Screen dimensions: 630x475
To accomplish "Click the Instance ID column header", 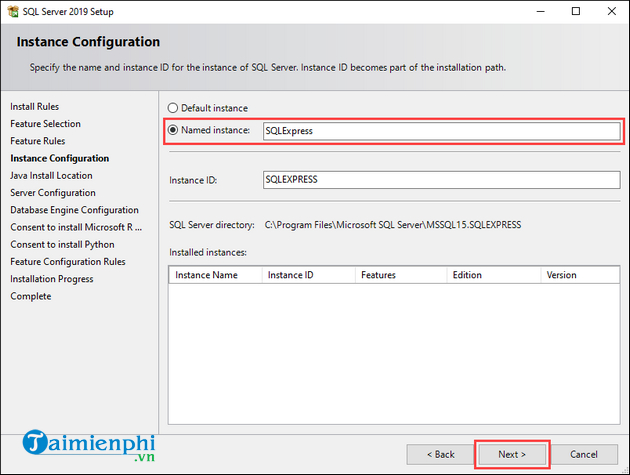I will (309, 275).
